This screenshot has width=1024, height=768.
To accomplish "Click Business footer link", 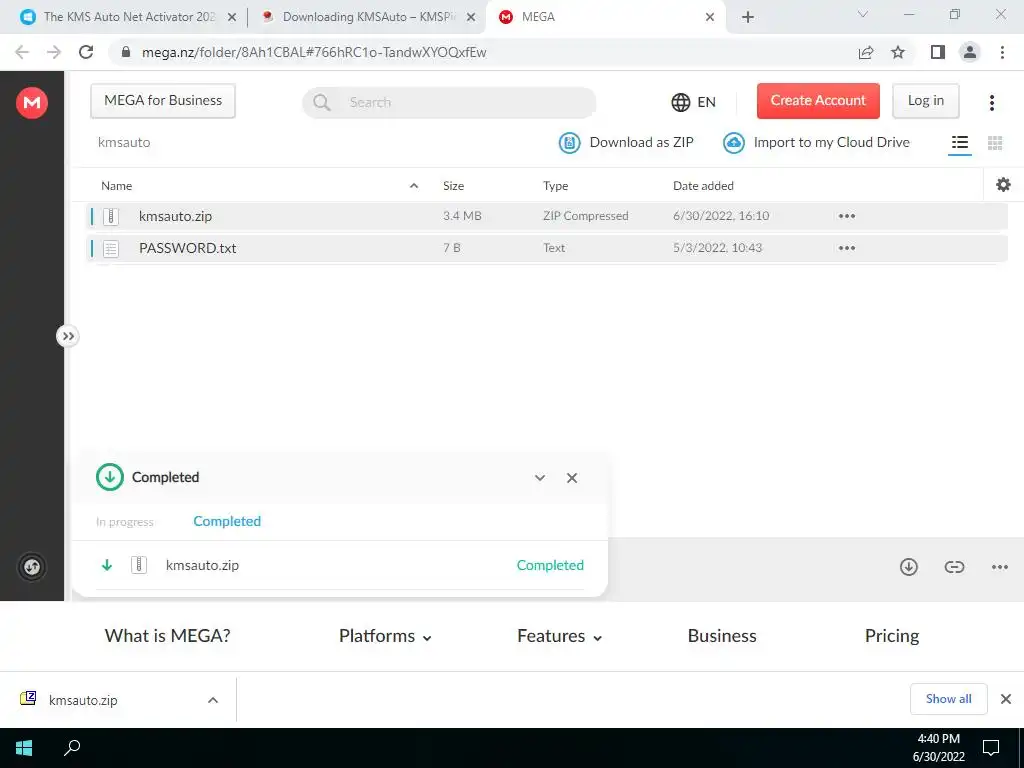I will [722, 636].
